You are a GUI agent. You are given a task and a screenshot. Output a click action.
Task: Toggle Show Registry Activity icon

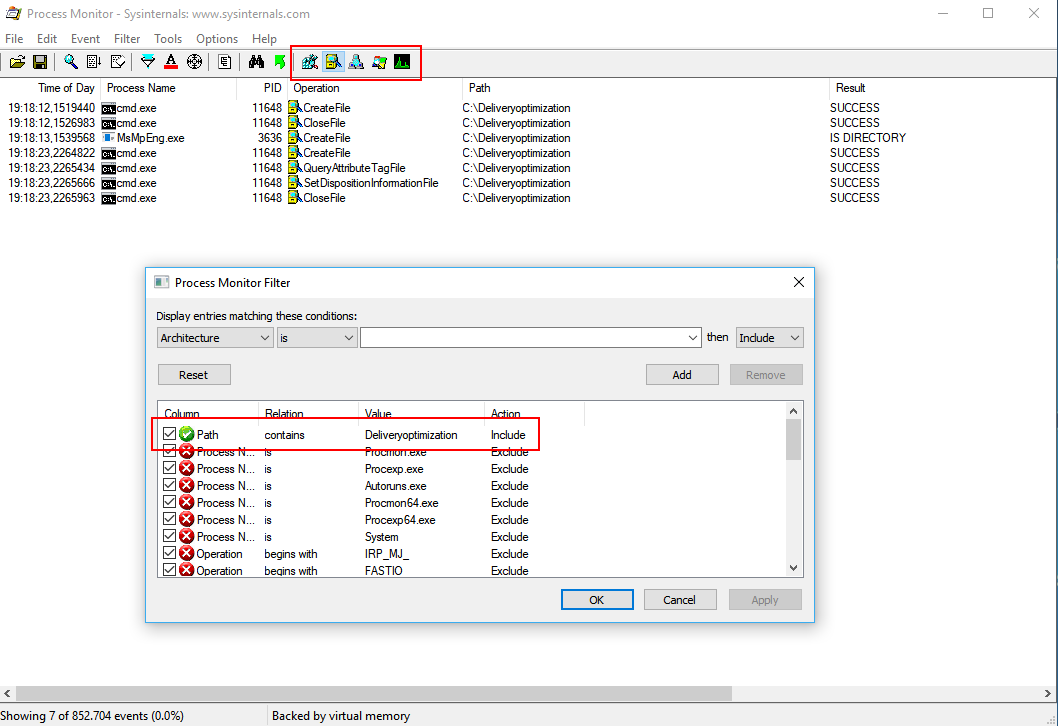tap(310, 62)
